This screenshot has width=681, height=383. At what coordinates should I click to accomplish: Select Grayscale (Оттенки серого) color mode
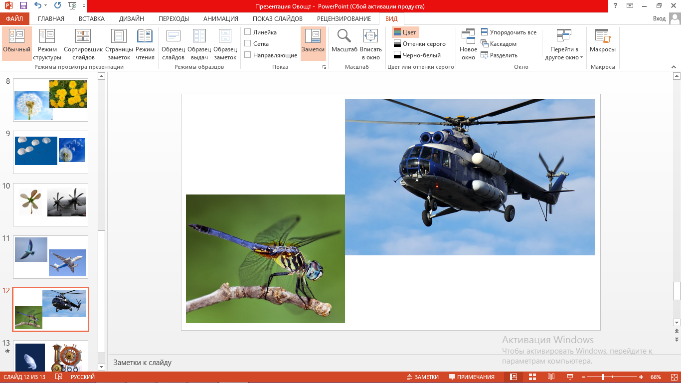pyautogui.click(x=420, y=44)
